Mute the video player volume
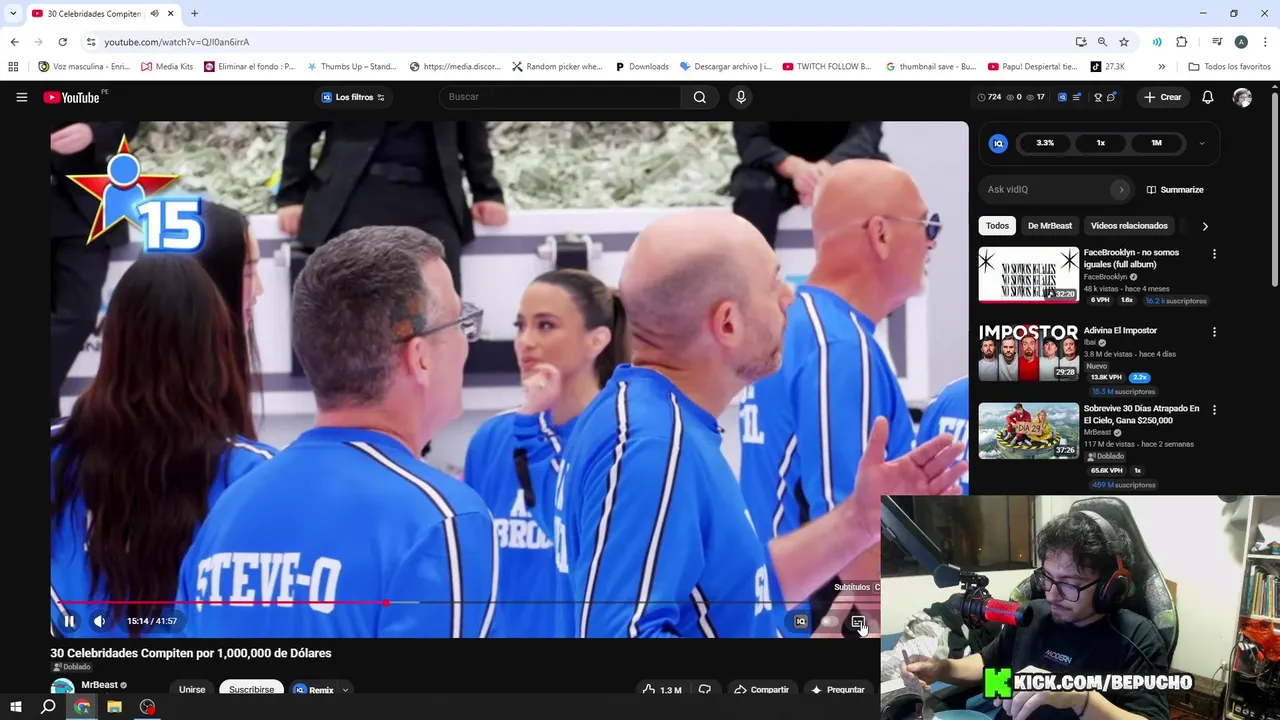 [99, 621]
